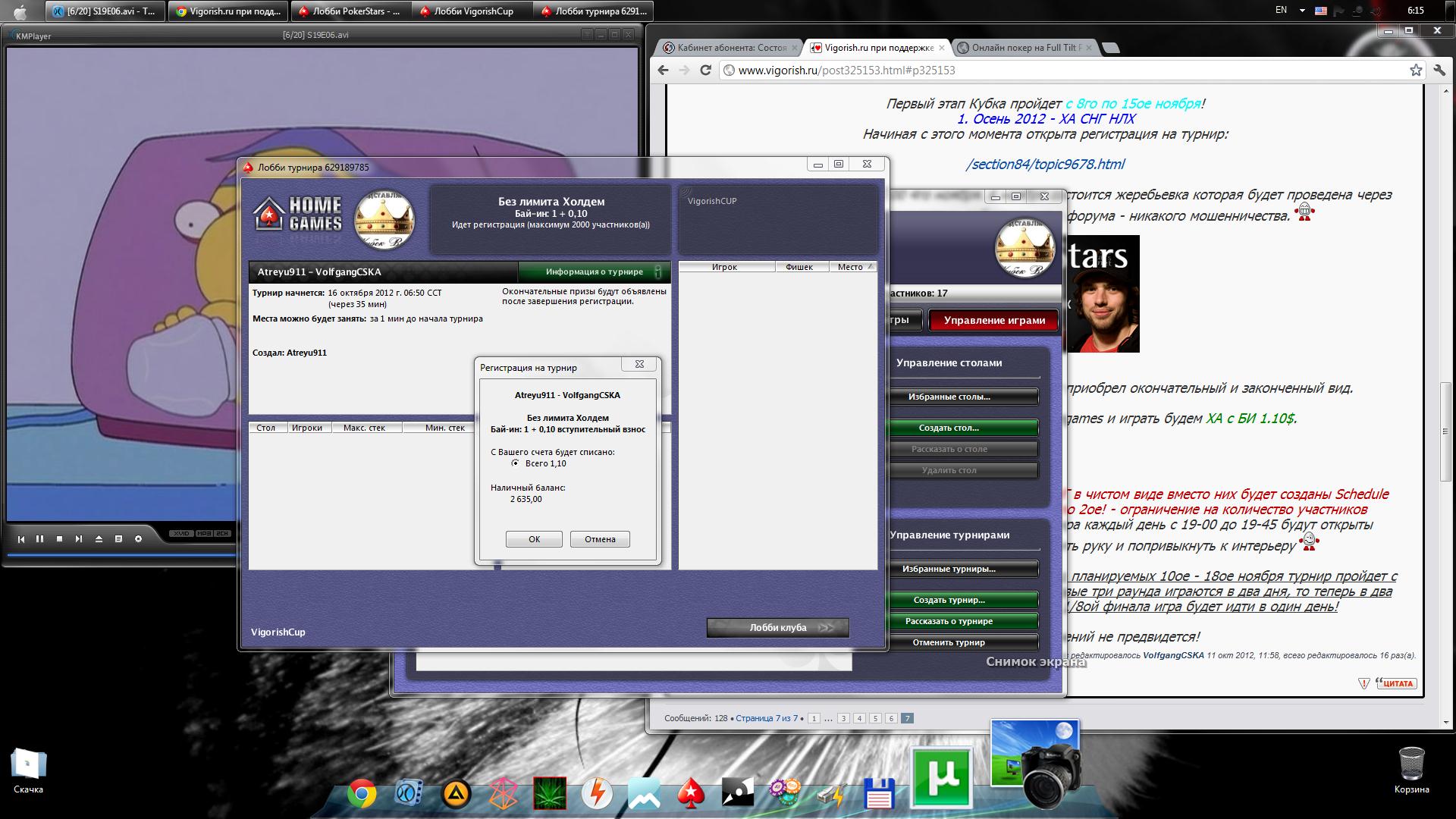Open Google Chrome from the dock
The width and height of the screenshot is (1456, 819).
tap(362, 794)
